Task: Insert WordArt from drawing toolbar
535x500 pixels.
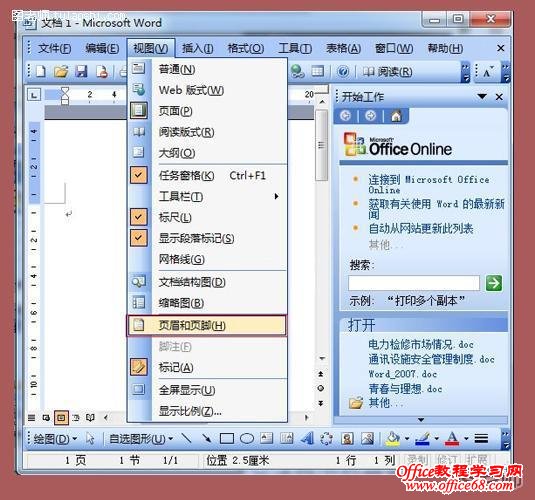Action: (307, 438)
